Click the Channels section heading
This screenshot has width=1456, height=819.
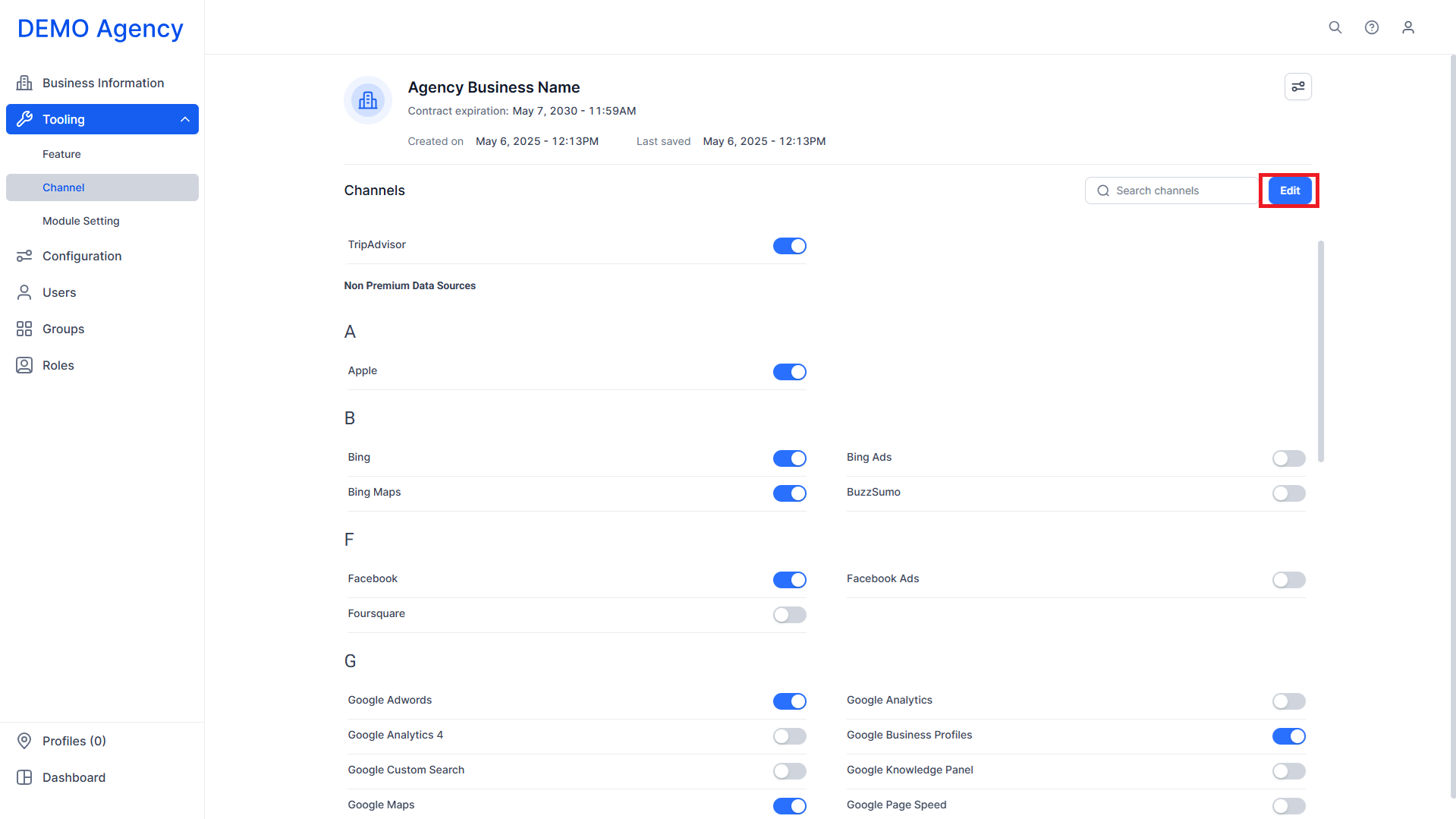pos(374,191)
